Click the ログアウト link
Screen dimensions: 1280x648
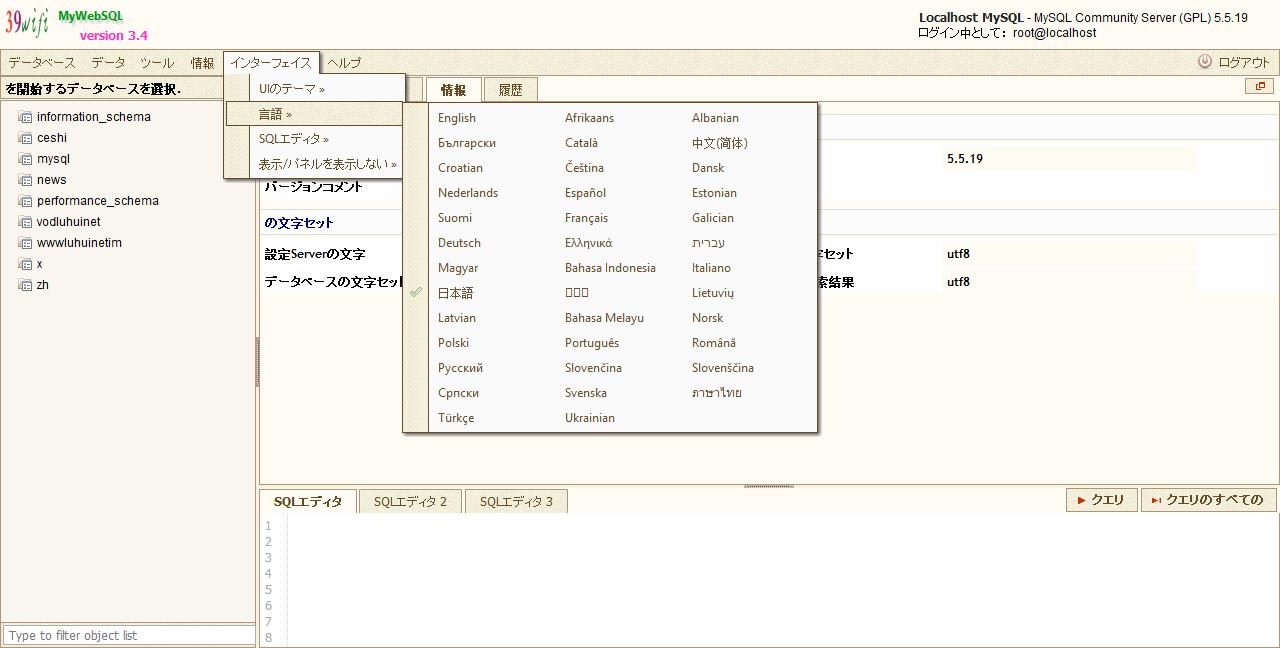(1244, 62)
